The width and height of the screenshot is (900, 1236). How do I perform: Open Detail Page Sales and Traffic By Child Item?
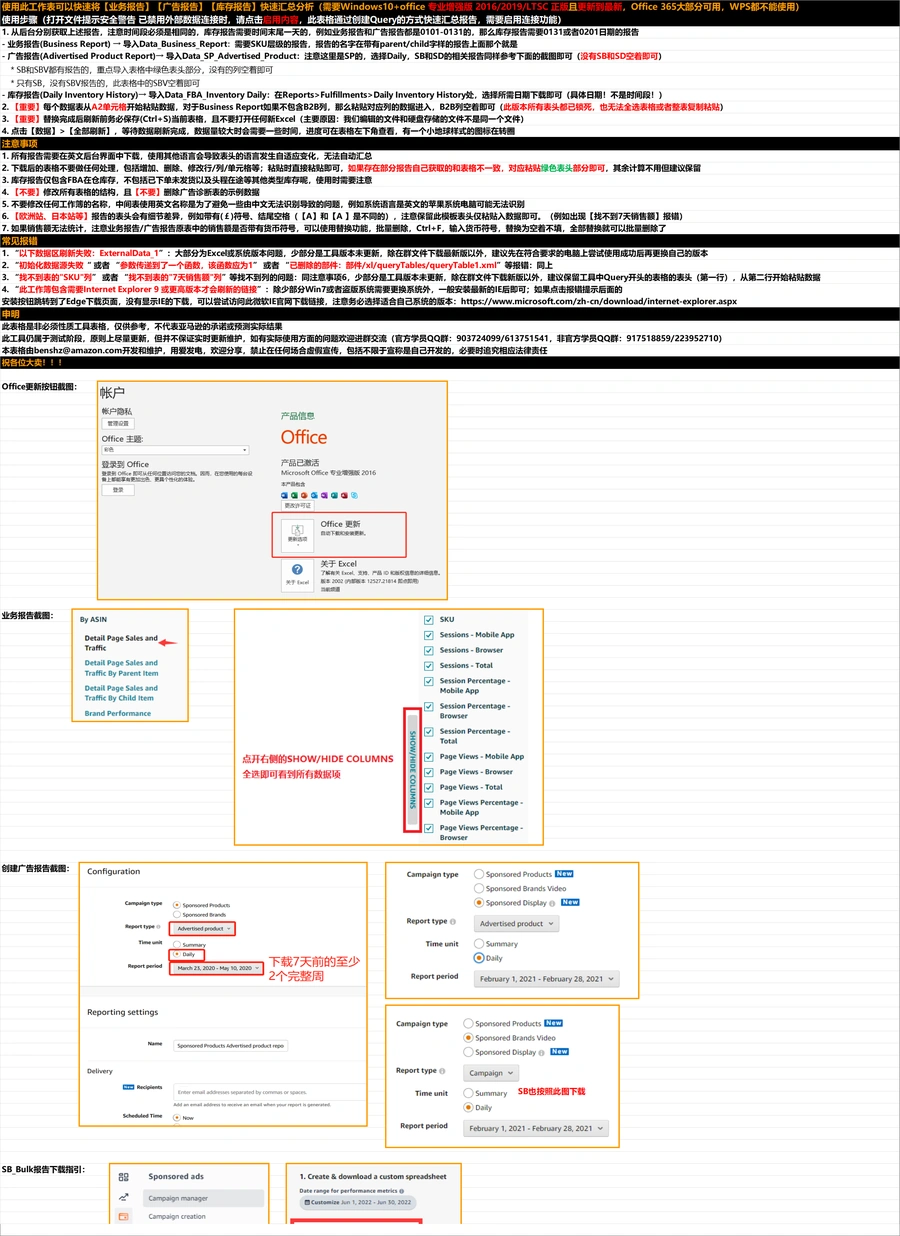pyautogui.click(x=121, y=693)
